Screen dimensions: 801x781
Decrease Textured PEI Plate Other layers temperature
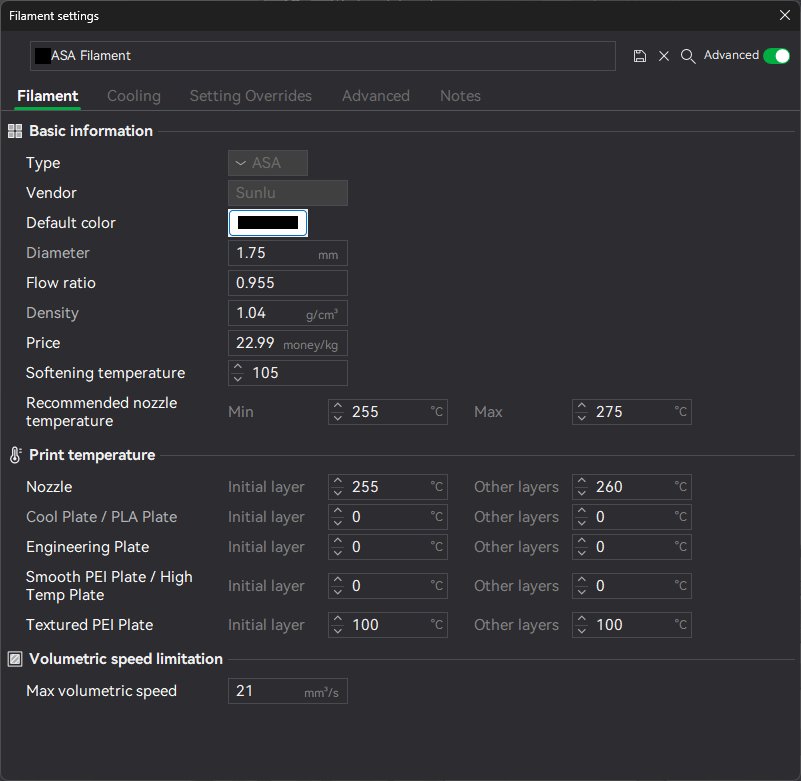pyautogui.click(x=582, y=631)
